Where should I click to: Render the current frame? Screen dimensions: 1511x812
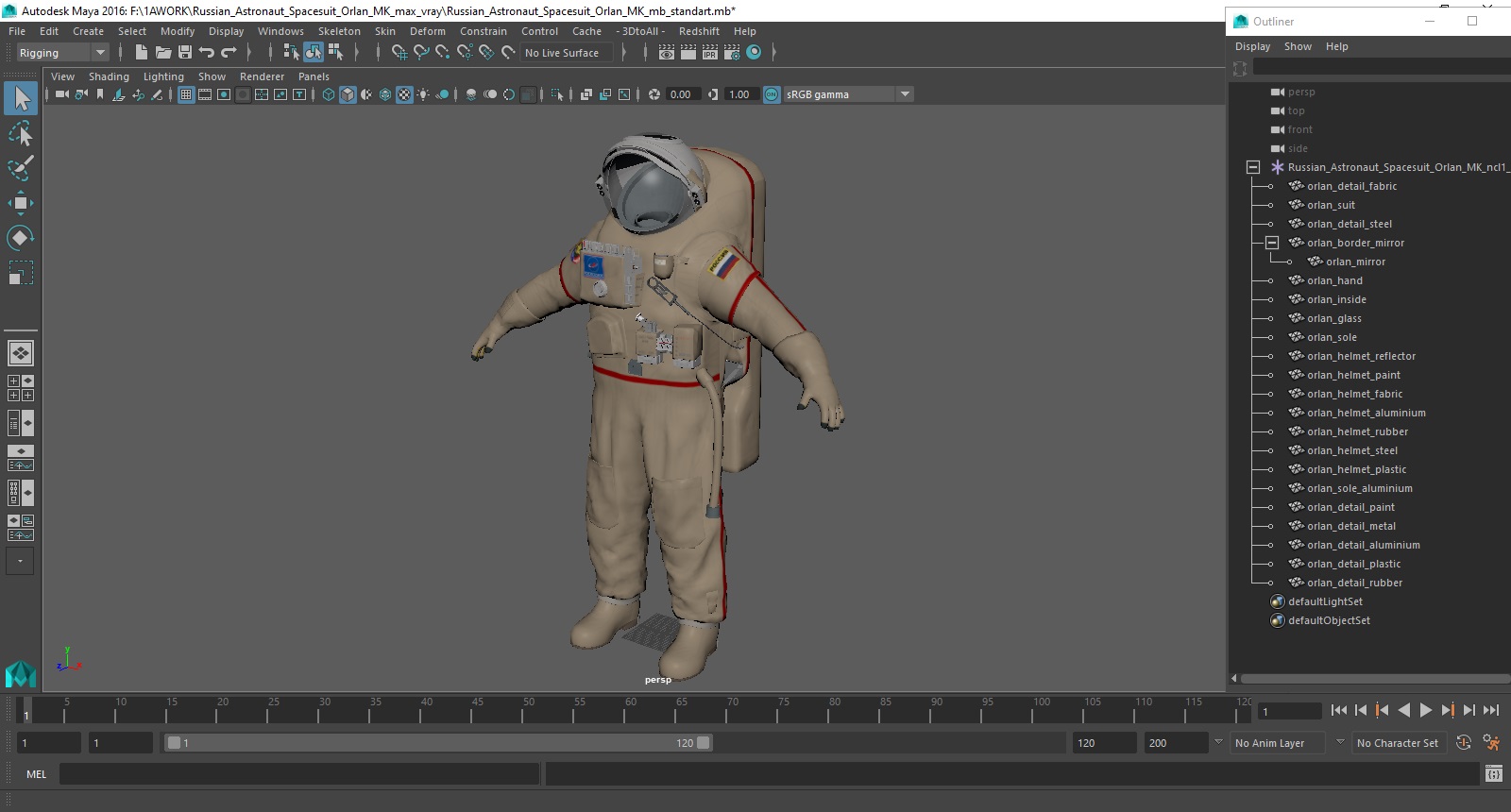(x=688, y=53)
